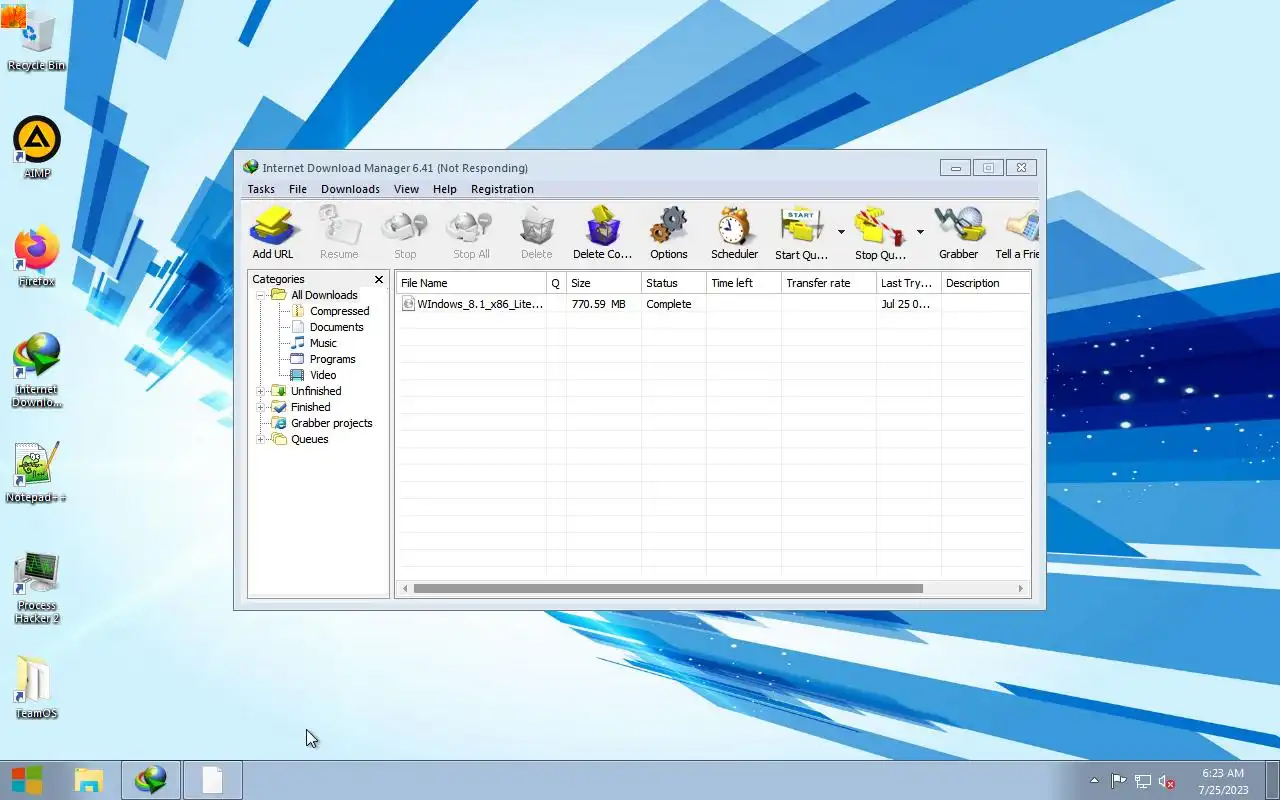Select the Internet Download Manager desktop shortcut
Screen dimensions: 1280x800
[37, 370]
